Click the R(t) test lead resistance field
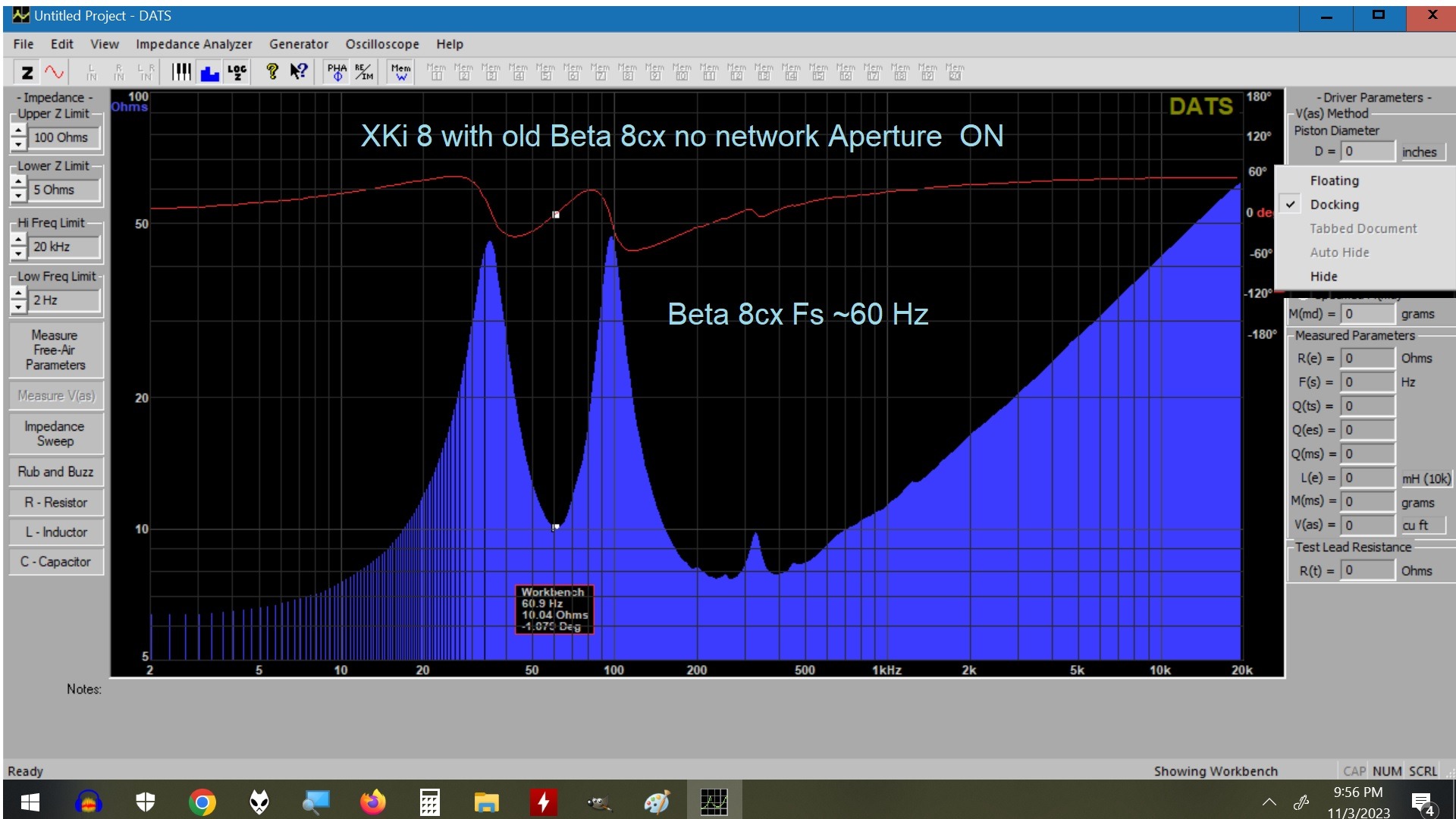1456x819 pixels. tap(1368, 570)
